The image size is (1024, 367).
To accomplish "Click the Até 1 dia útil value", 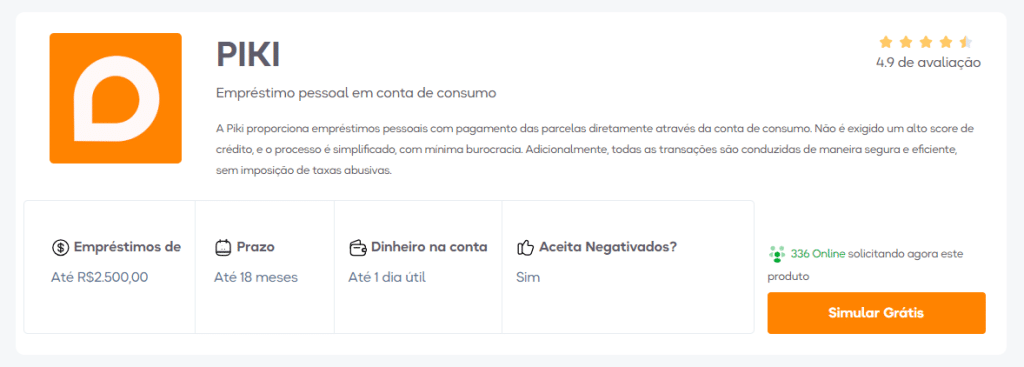I will click(x=387, y=278).
